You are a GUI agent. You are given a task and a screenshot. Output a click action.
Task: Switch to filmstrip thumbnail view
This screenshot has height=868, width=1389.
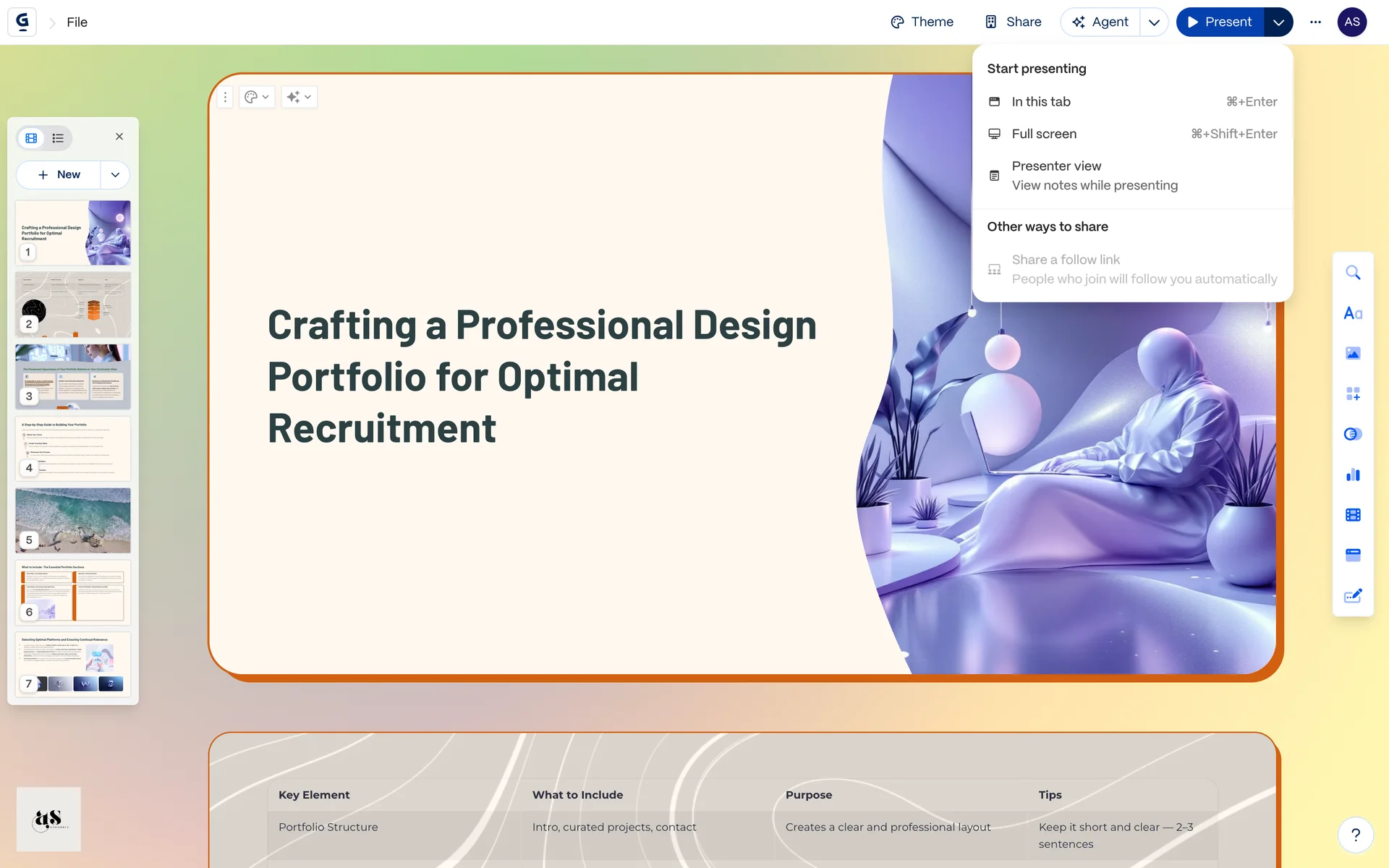tap(31, 138)
